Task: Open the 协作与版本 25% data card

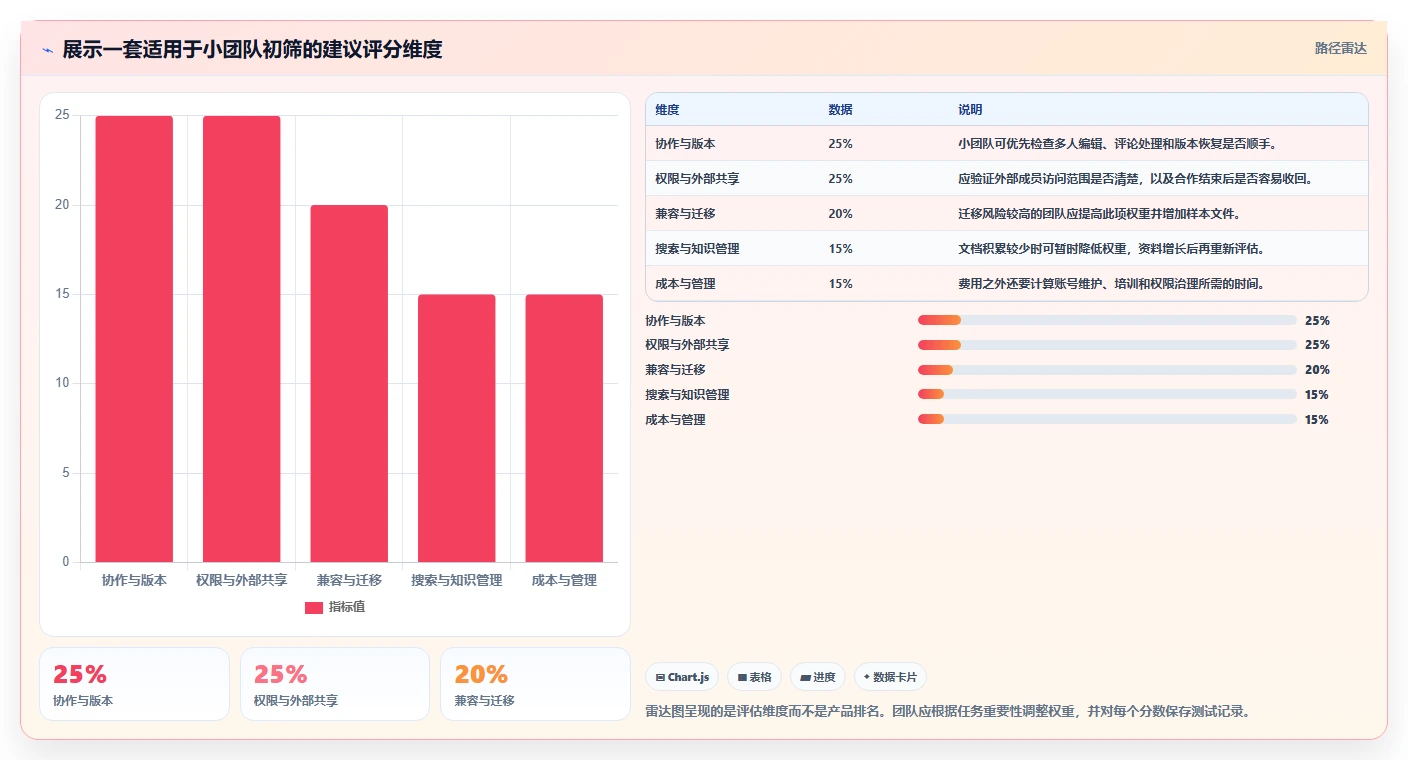Action: [x=134, y=684]
